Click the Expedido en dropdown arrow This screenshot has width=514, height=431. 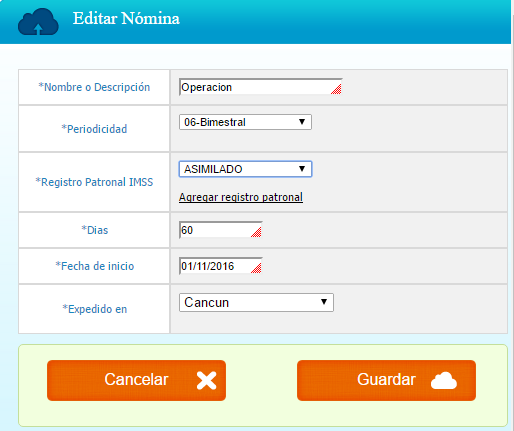click(324, 302)
